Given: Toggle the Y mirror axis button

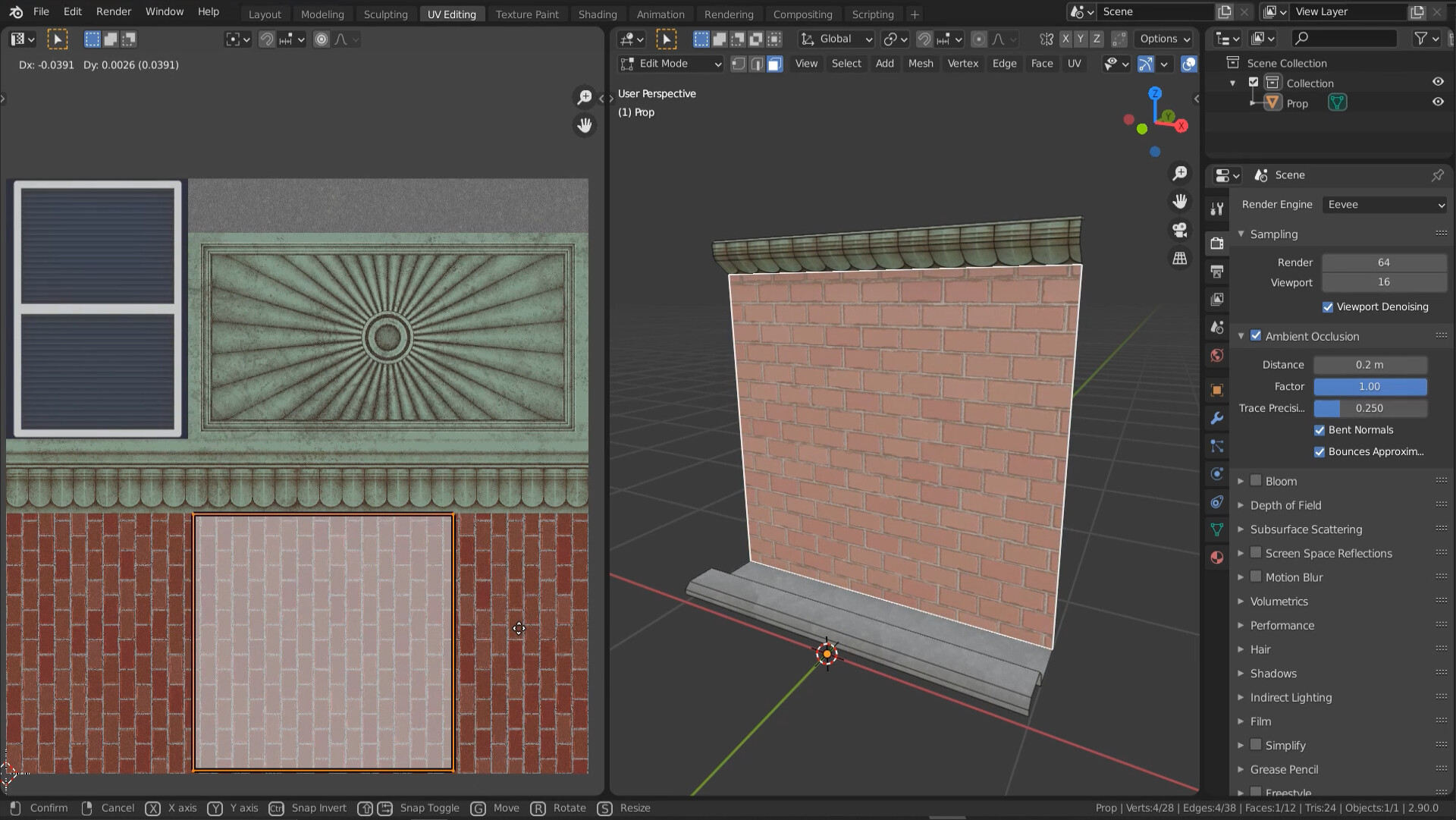Looking at the screenshot, I should [x=1081, y=39].
